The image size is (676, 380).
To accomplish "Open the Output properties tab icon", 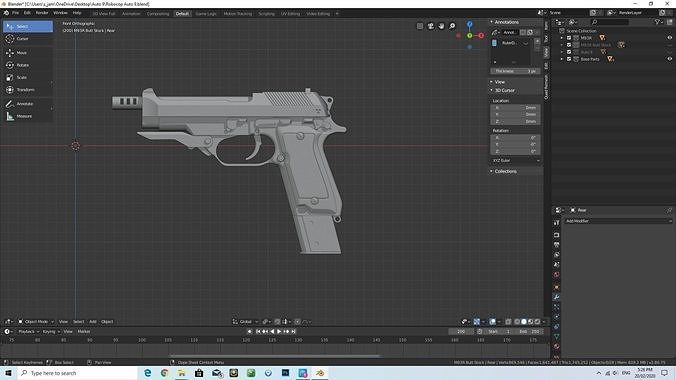I will coord(557,245).
